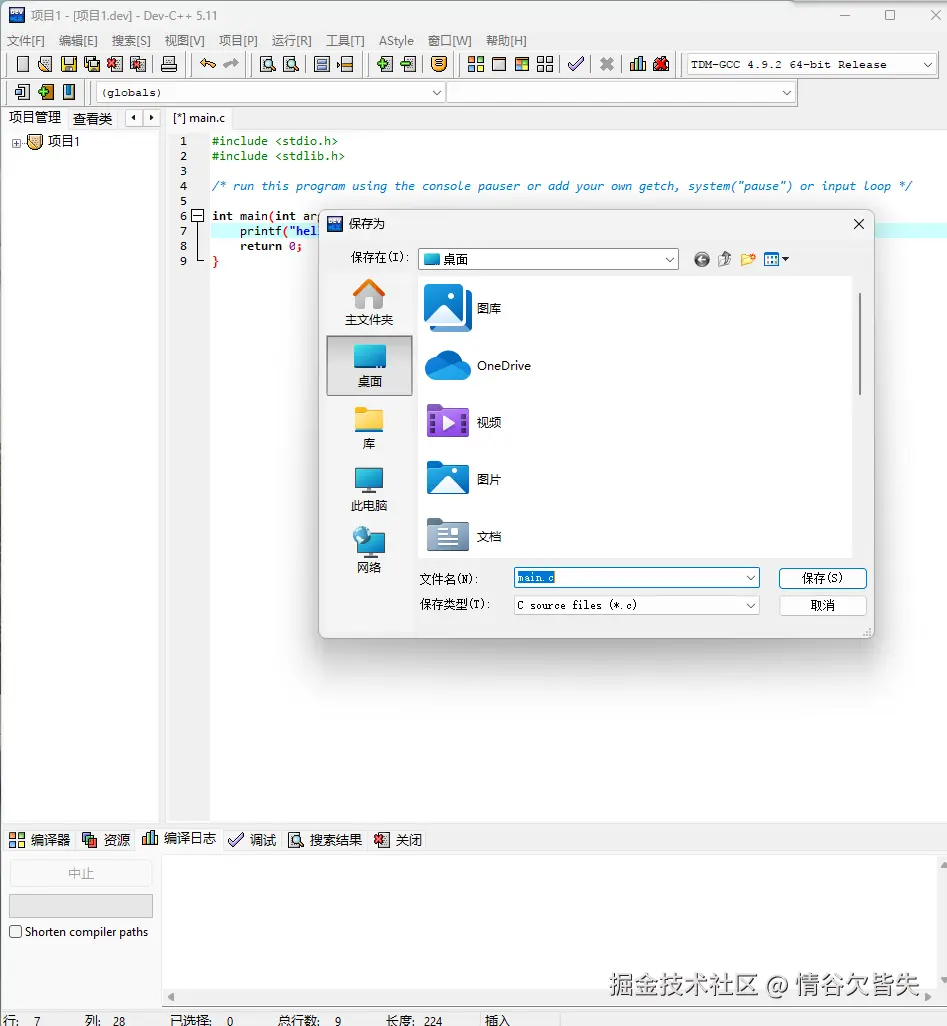947x1026 pixels.
Task: Close the 保存为 dialog
Action: click(859, 224)
